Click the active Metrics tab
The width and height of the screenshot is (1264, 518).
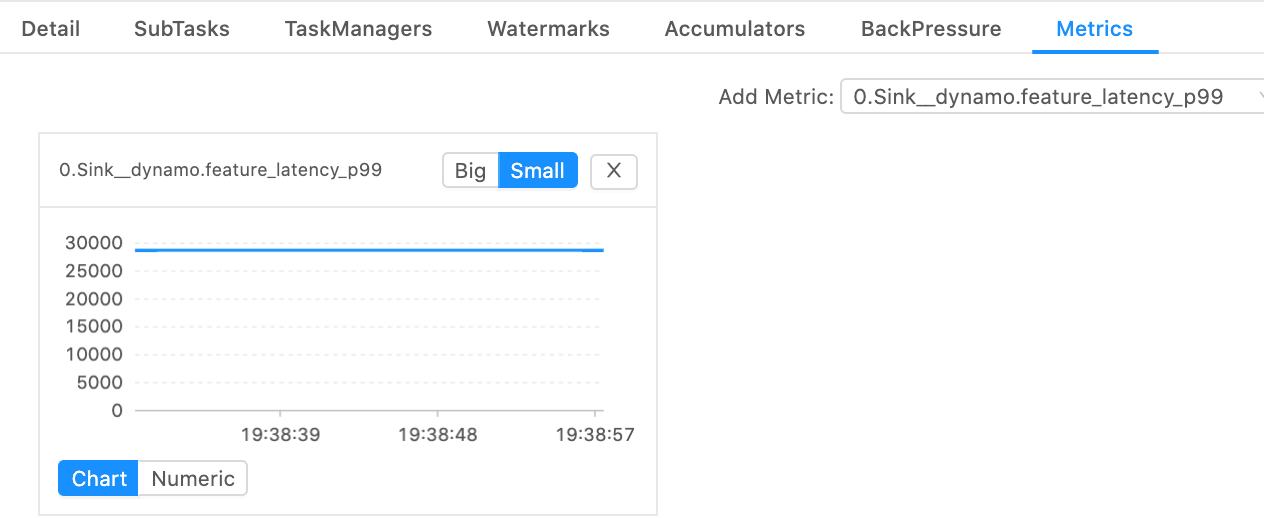(1094, 29)
